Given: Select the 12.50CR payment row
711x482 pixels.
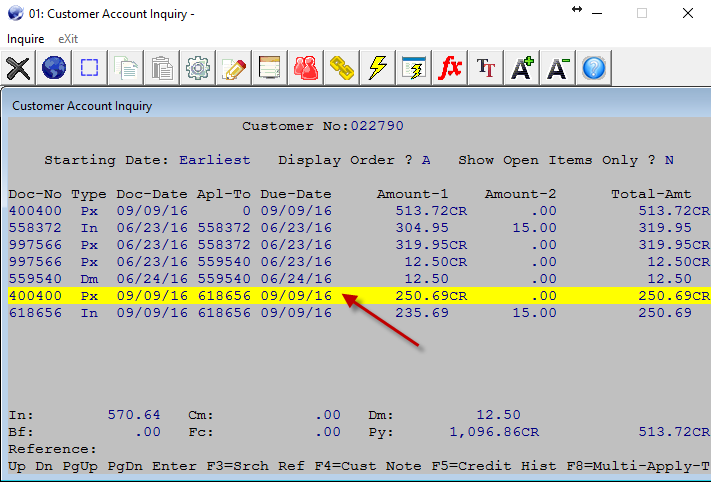Looking at the screenshot, I should coord(359,262).
